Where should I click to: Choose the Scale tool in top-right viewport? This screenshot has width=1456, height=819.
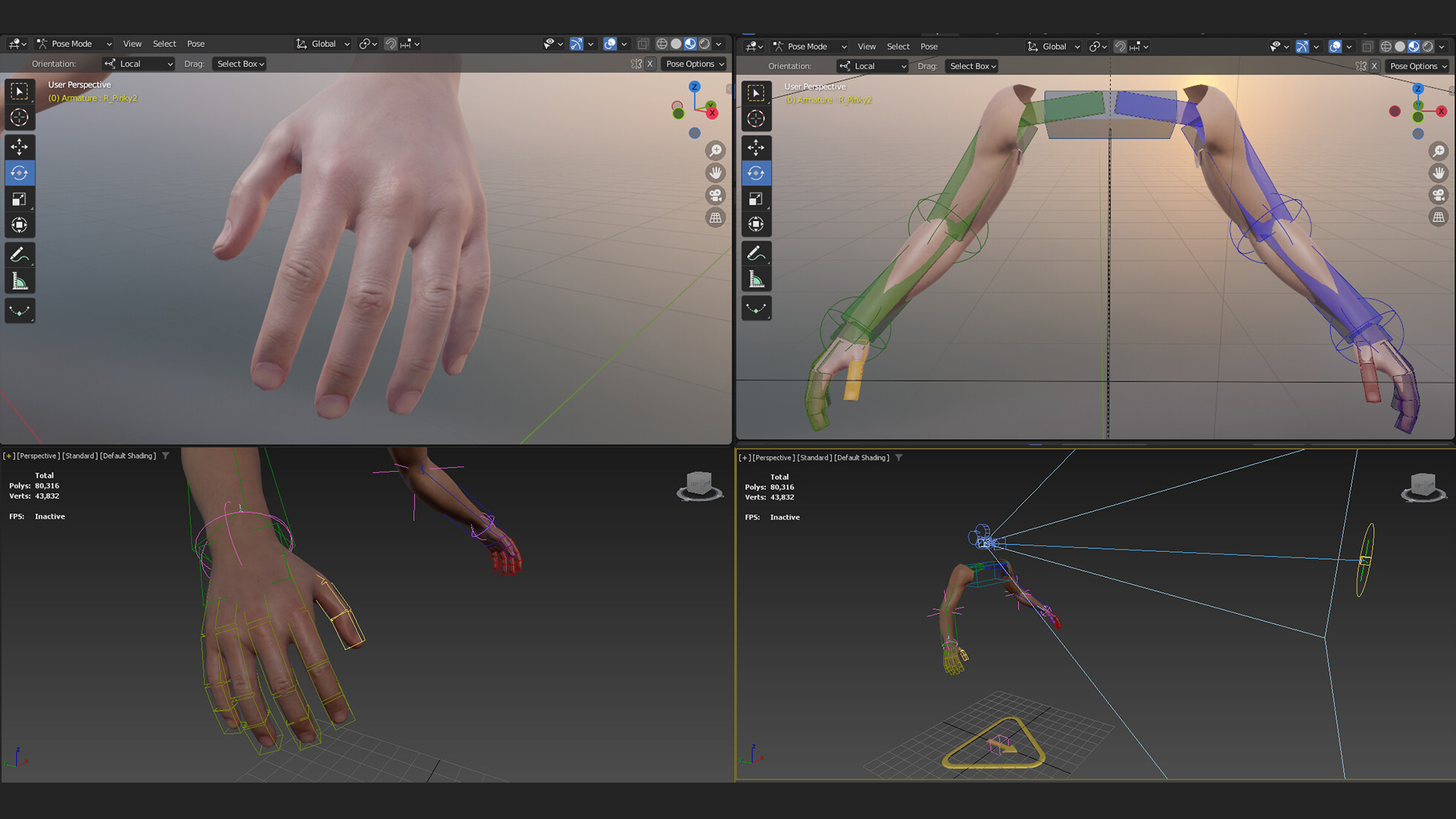[x=756, y=199]
